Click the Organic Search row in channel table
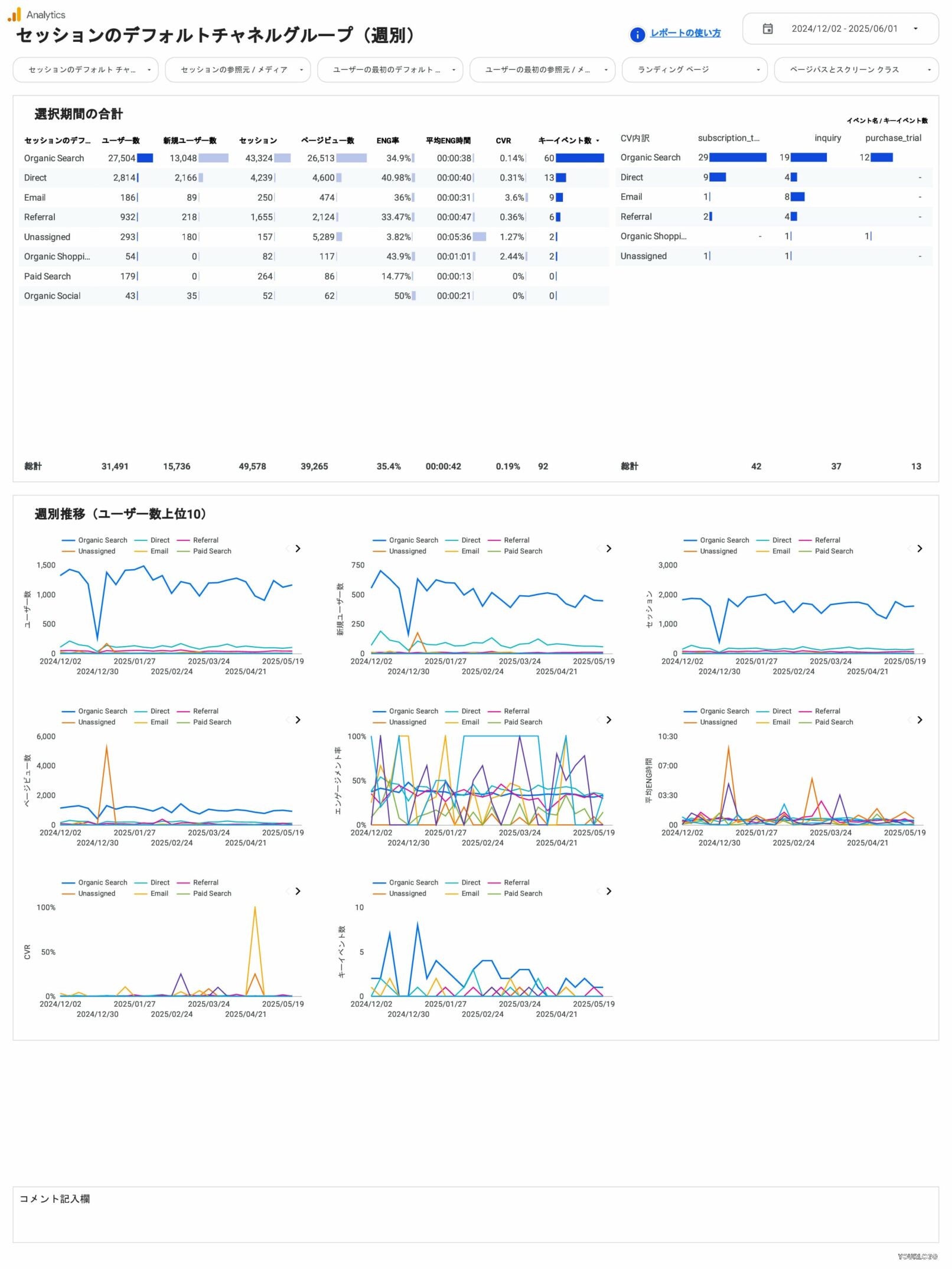 click(x=54, y=158)
